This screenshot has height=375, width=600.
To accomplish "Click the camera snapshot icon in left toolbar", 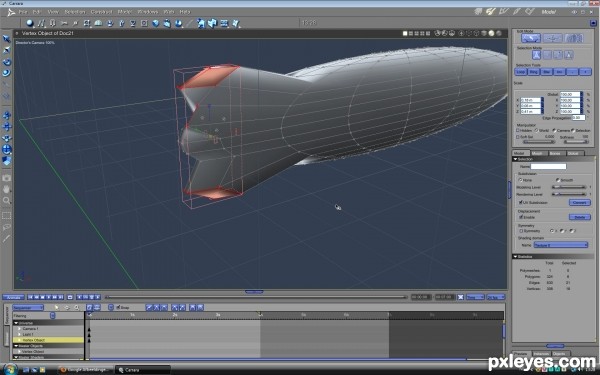I will [7, 178].
